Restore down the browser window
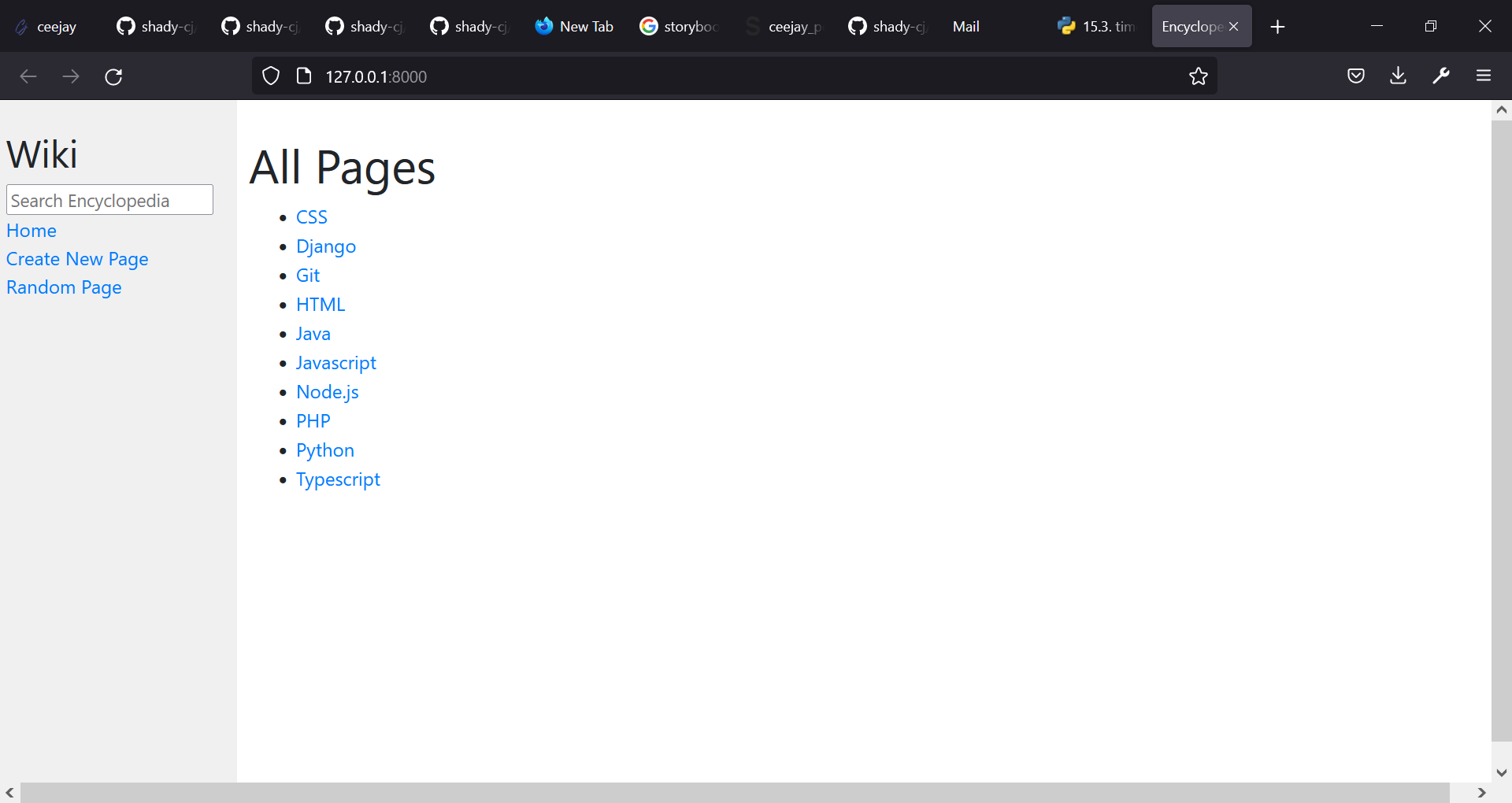Image resolution: width=1512 pixels, height=803 pixels. [1431, 26]
